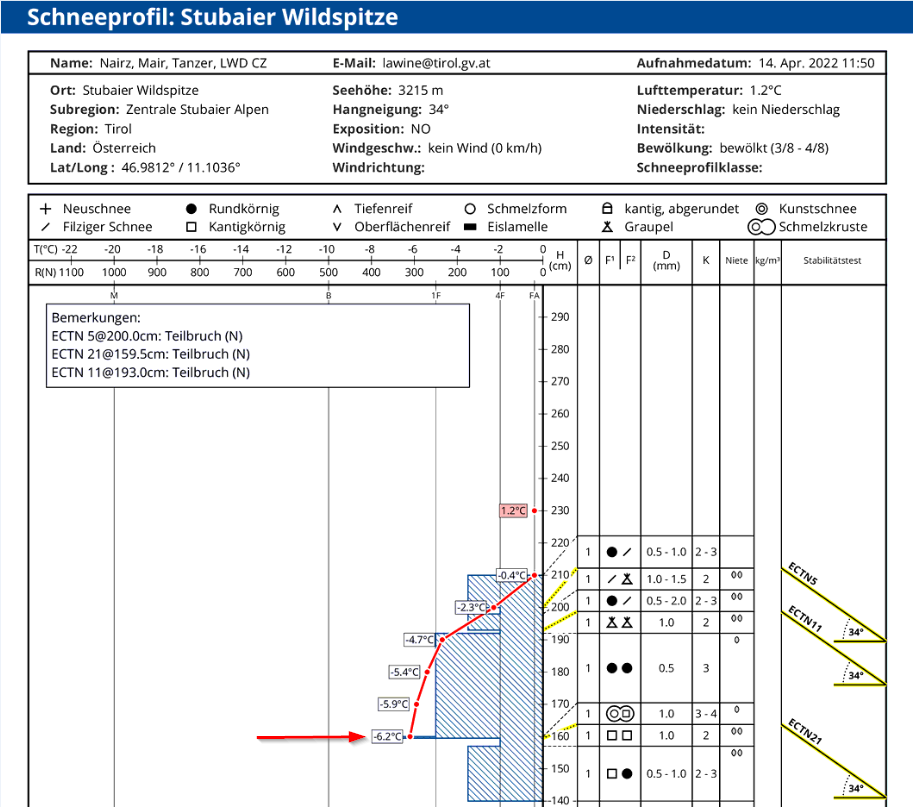Image resolution: width=913 pixels, height=807 pixels.
Task: Select the Graupel legend icon
Action: coord(607,226)
